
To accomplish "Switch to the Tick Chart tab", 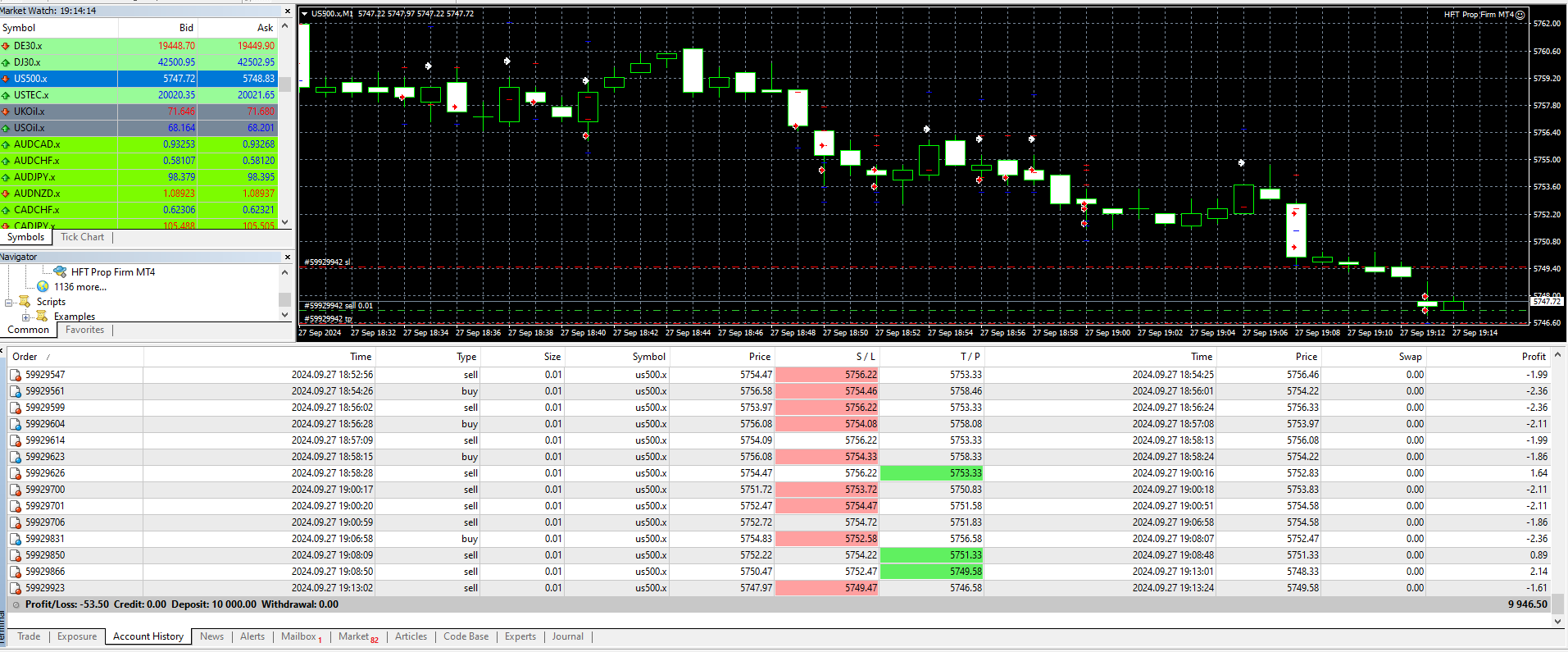I will [83, 237].
